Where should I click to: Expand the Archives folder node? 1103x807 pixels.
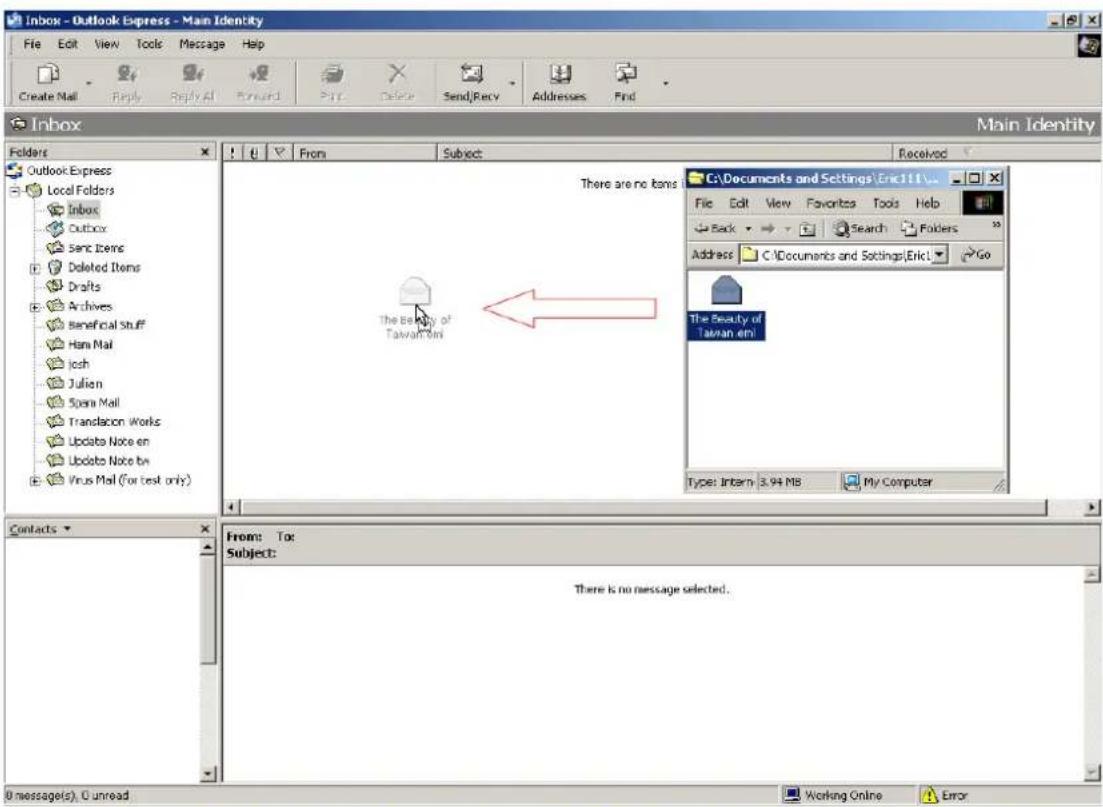click(34, 307)
